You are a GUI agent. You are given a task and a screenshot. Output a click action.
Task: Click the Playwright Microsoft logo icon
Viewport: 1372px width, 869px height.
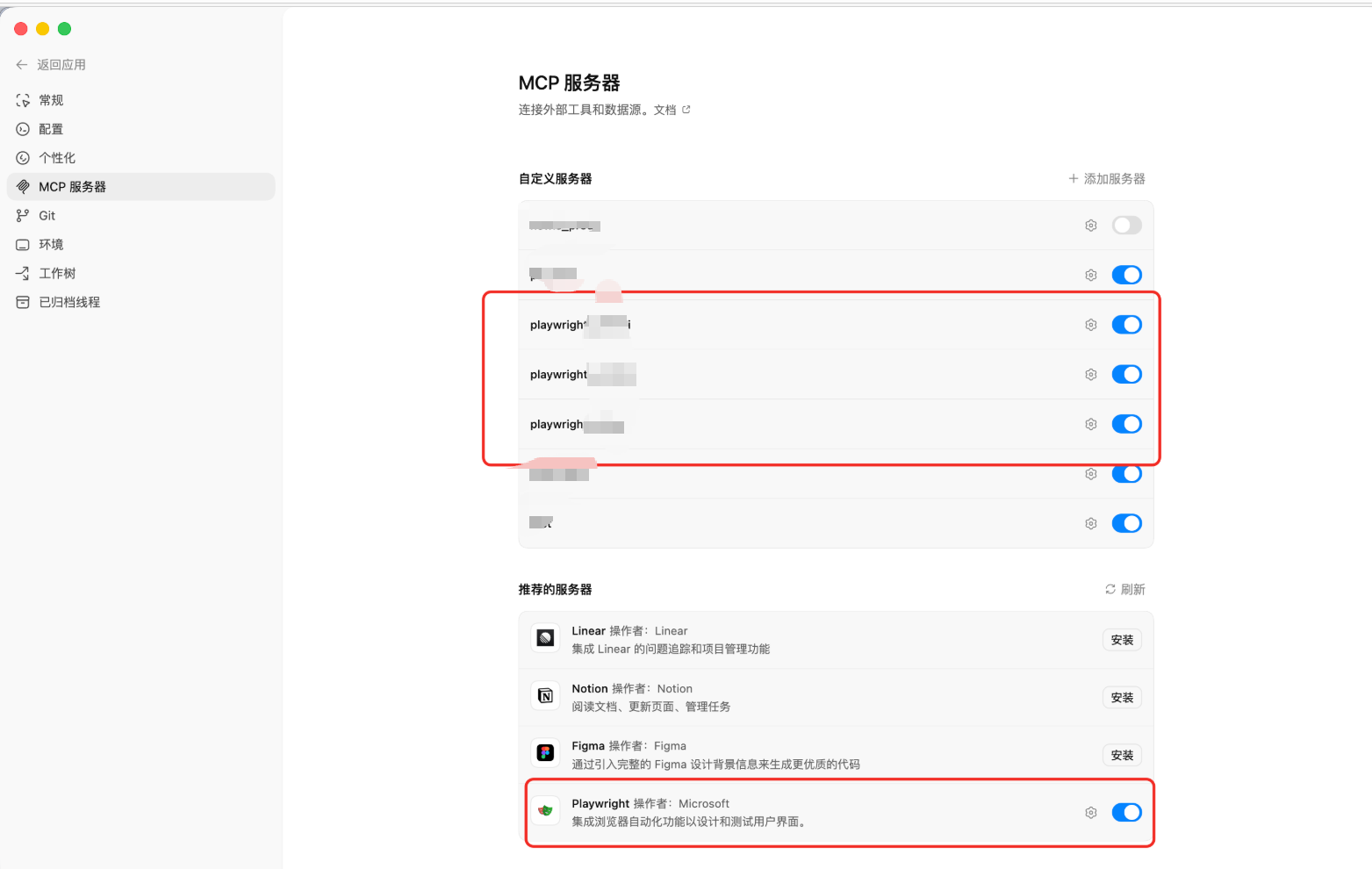click(545, 811)
